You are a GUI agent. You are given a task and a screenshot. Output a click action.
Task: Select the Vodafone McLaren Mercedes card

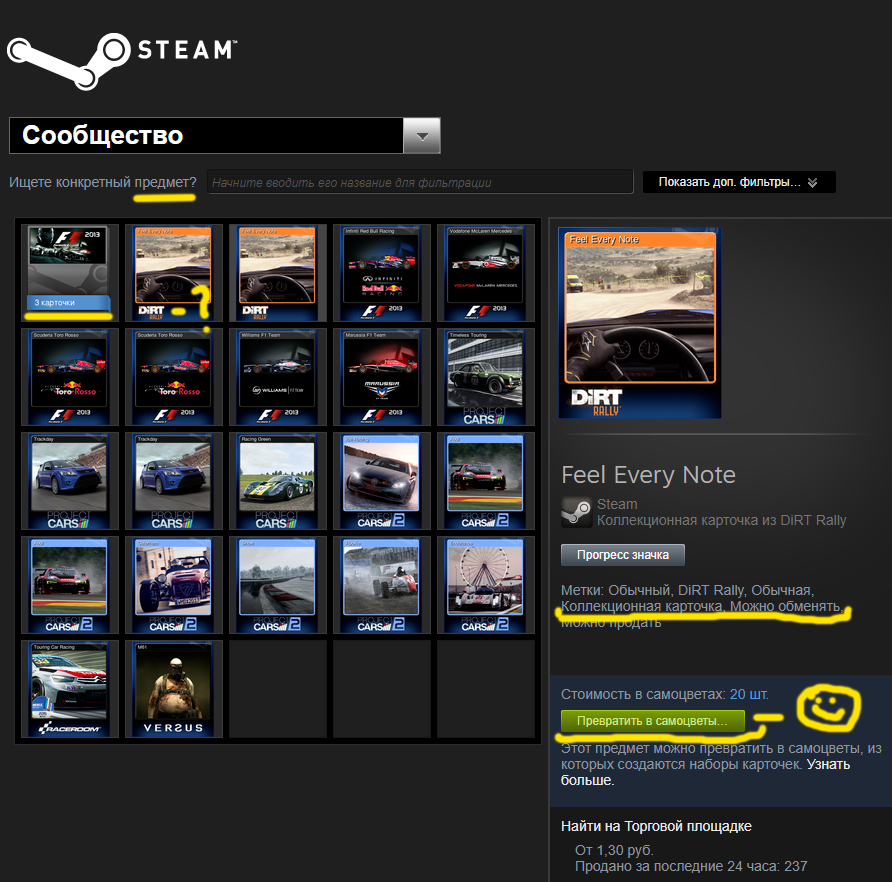click(x=485, y=272)
